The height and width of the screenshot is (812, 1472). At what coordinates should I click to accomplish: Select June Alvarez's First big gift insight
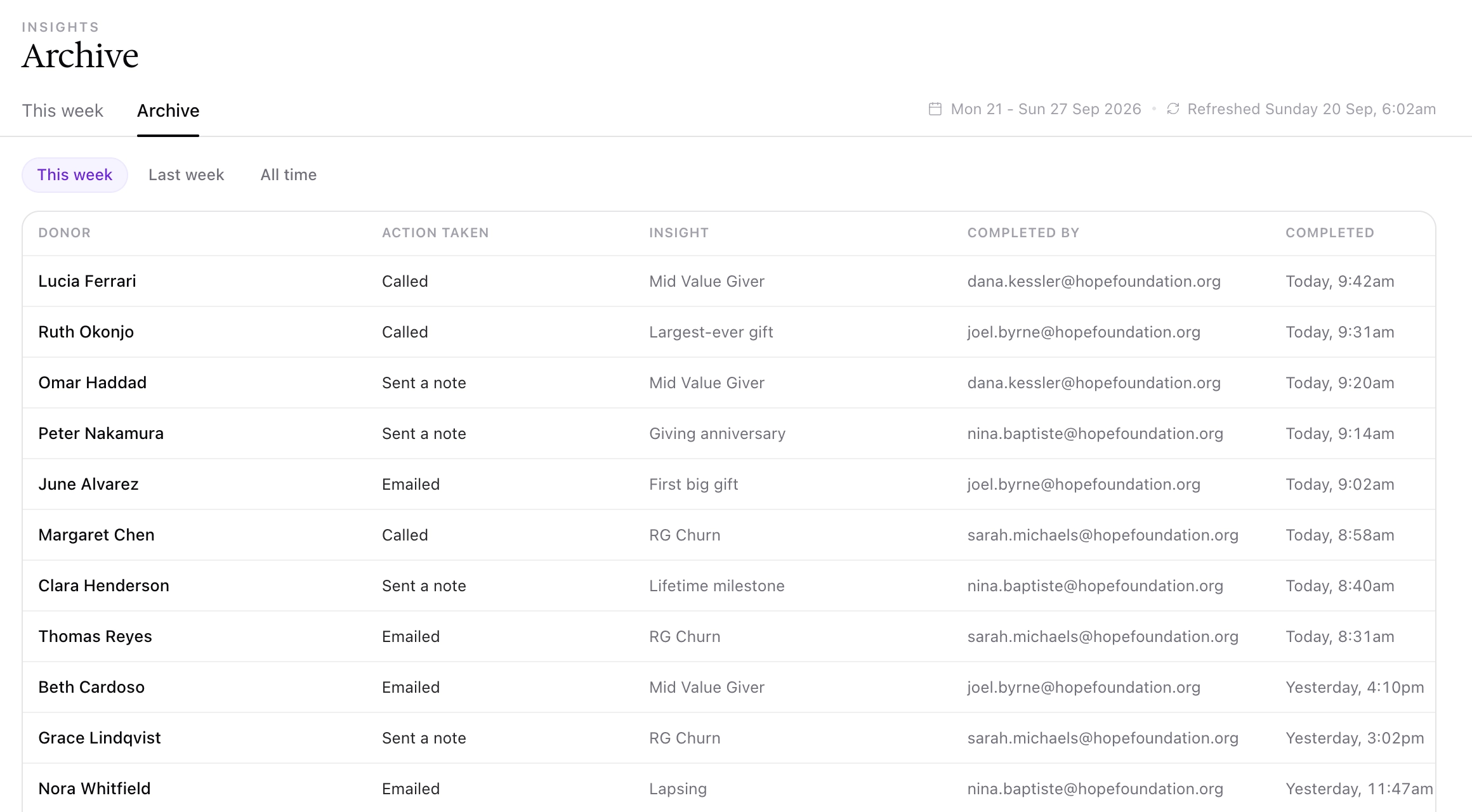tap(693, 484)
